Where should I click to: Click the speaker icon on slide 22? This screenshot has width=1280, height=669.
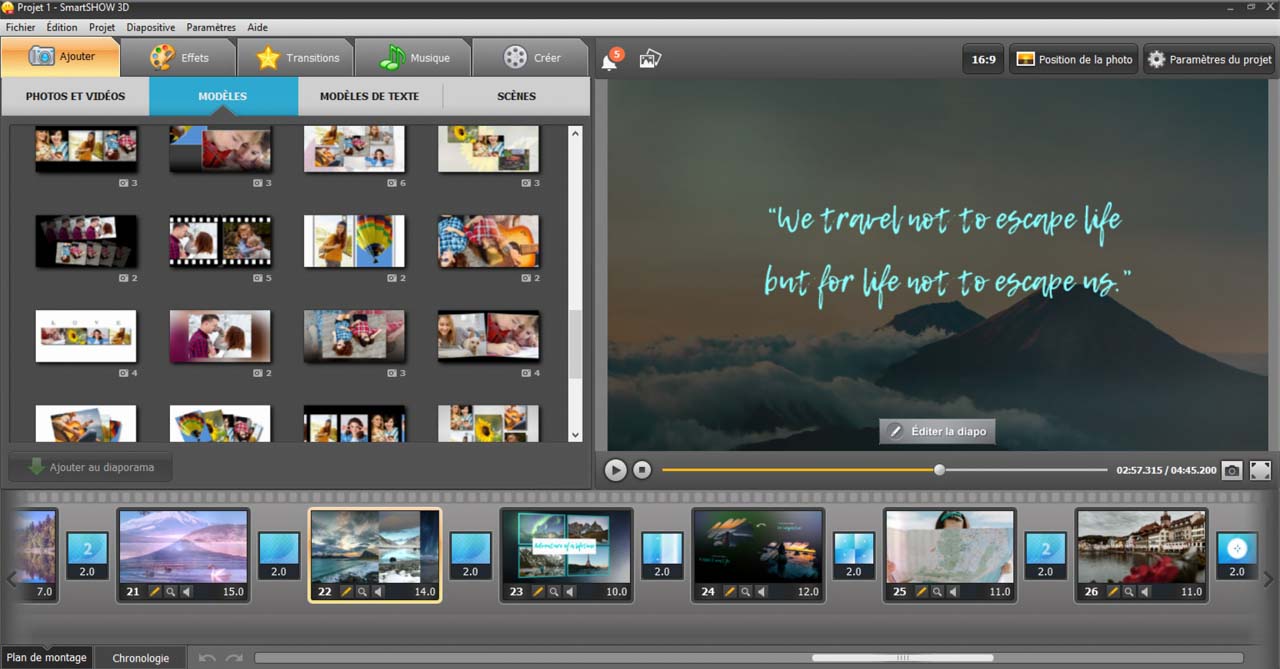[x=377, y=592]
